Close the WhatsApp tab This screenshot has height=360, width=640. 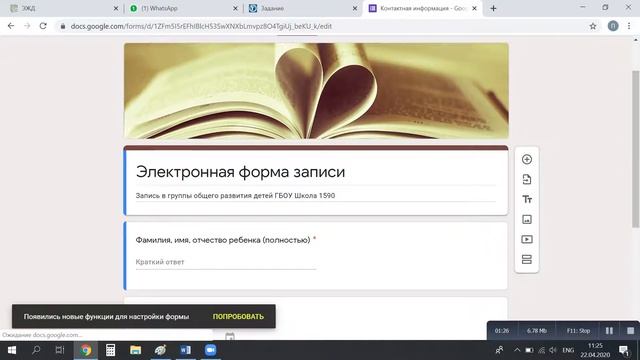pyautogui.click(x=235, y=8)
